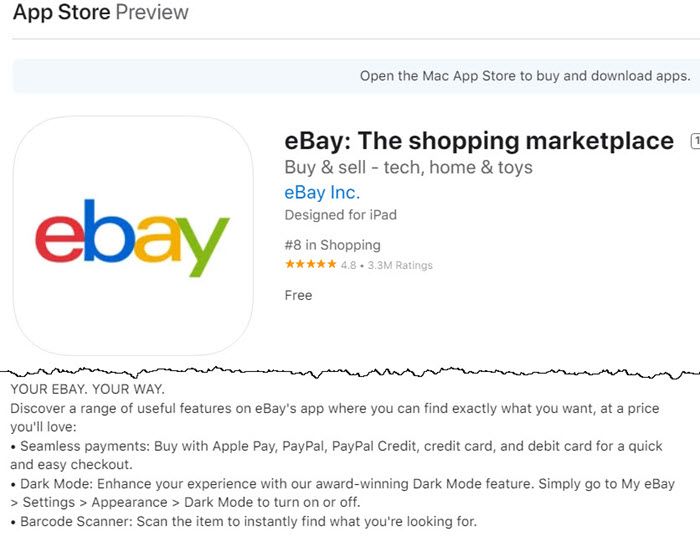The width and height of the screenshot is (700, 552).
Task: Click the YOUR EBAY. YOUR WAY. heading
Action: click(88, 389)
